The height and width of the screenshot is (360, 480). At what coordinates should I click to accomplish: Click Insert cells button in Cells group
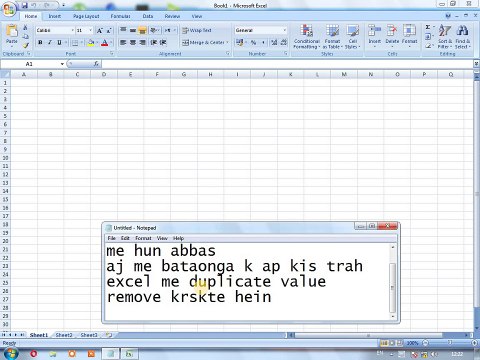click(x=375, y=35)
